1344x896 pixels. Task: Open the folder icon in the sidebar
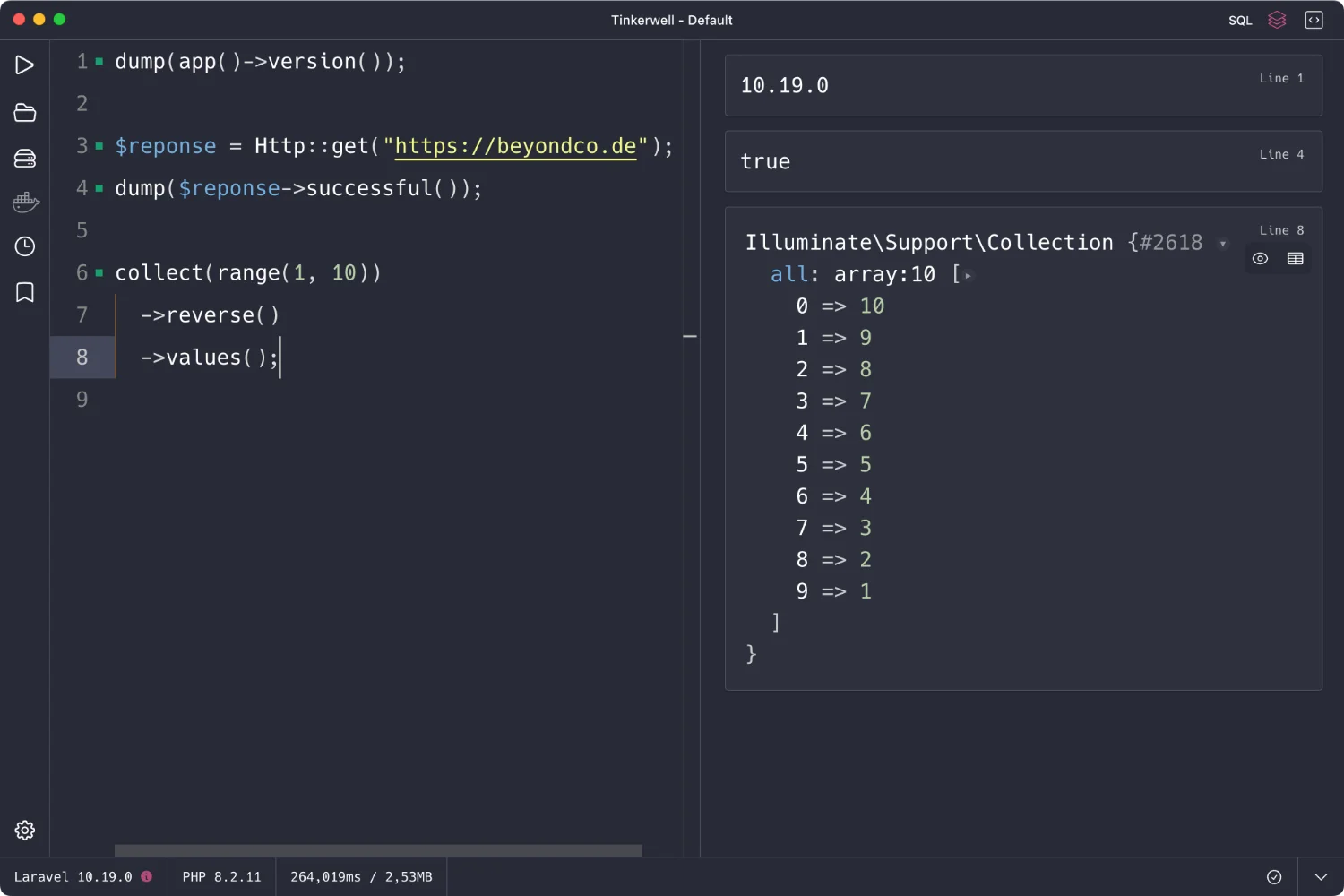[25, 113]
